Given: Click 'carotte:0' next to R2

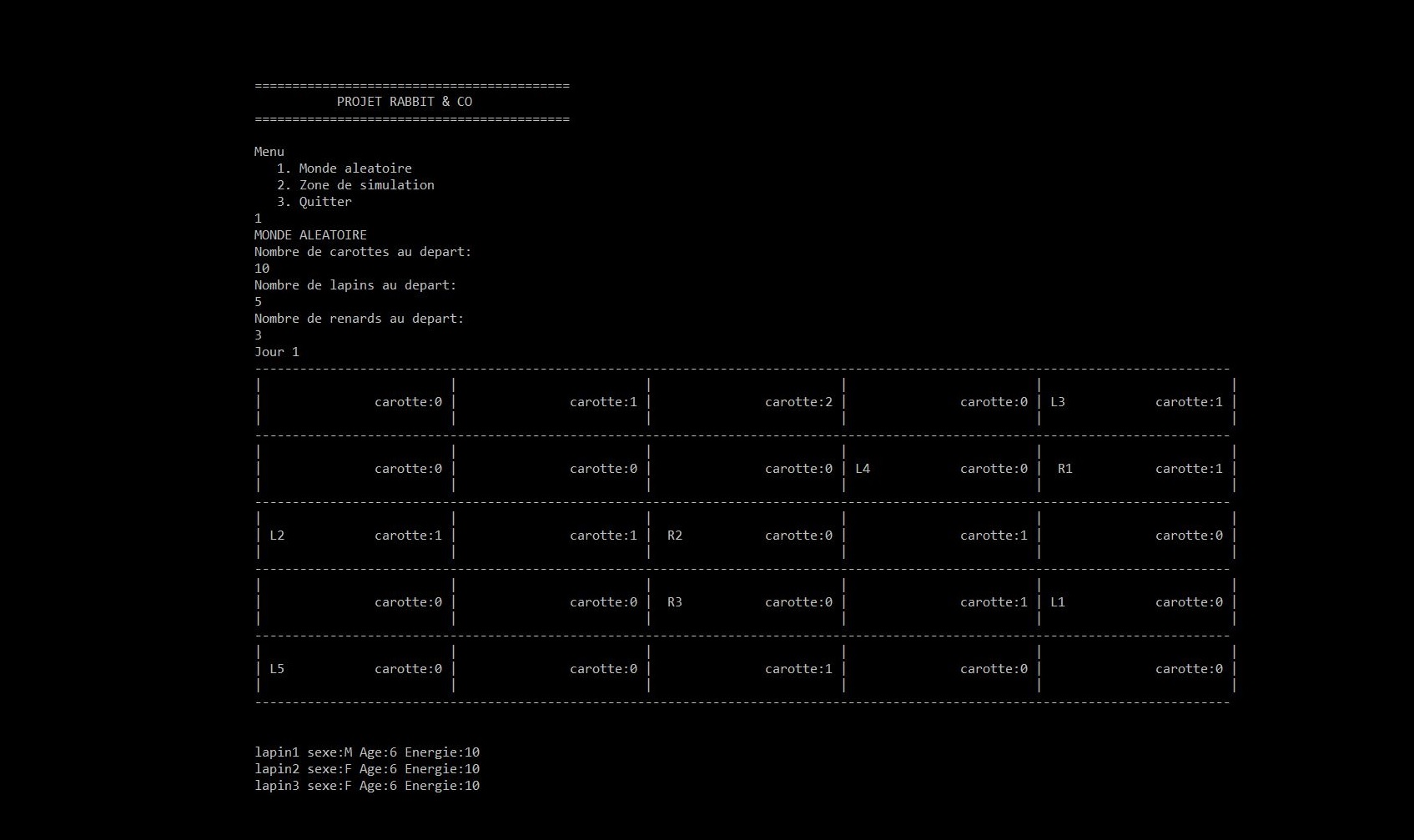Looking at the screenshot, I should [798, 536].
